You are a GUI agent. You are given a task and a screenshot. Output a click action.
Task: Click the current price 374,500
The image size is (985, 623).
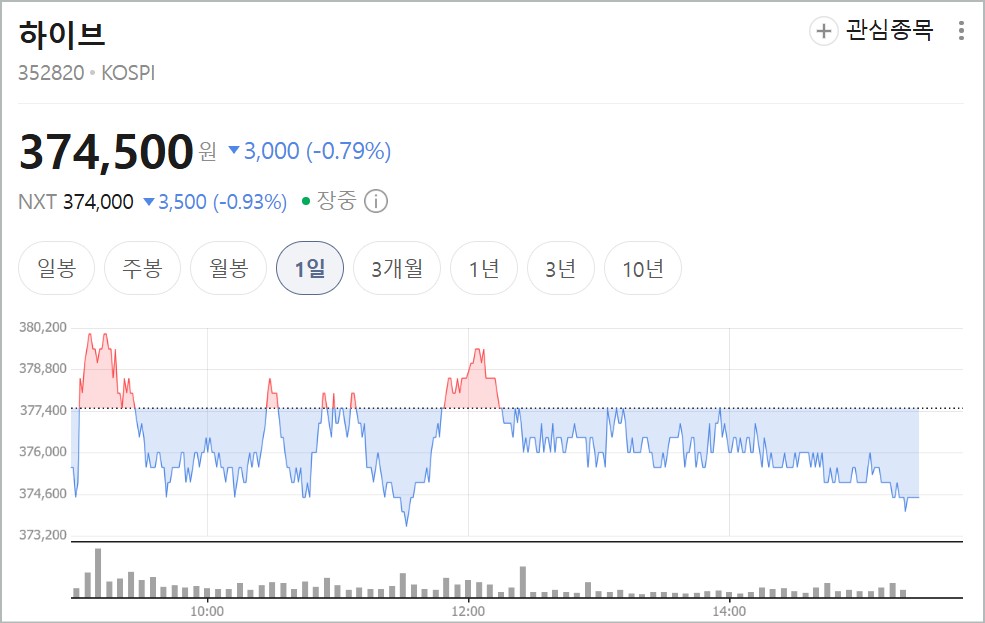click(x=108, y=151)
